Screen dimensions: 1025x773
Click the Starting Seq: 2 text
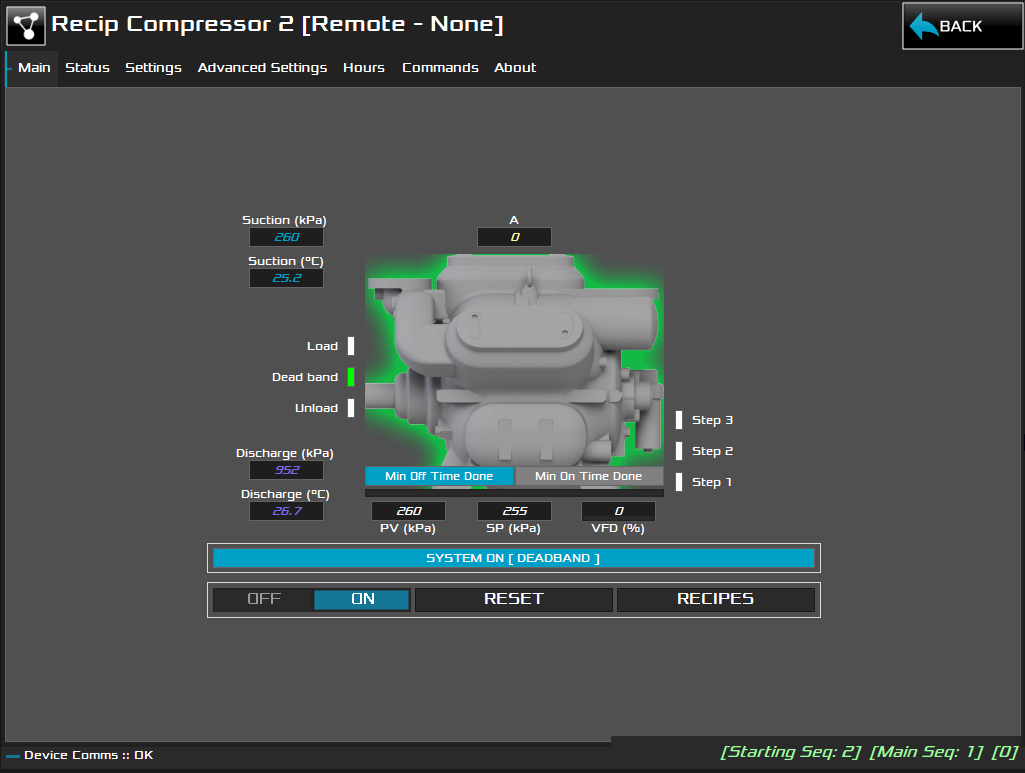tap(790, 752)
